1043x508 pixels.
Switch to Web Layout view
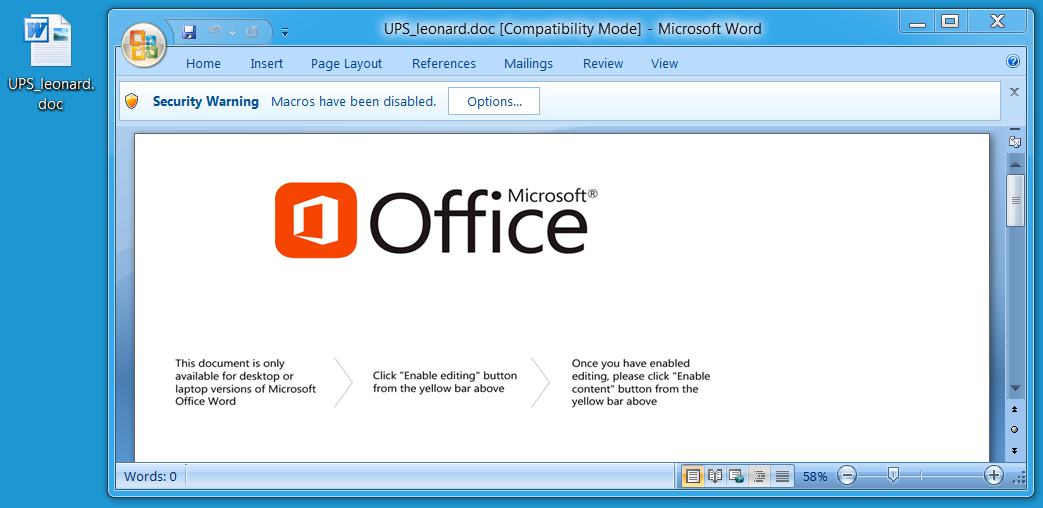click(737, 476)
